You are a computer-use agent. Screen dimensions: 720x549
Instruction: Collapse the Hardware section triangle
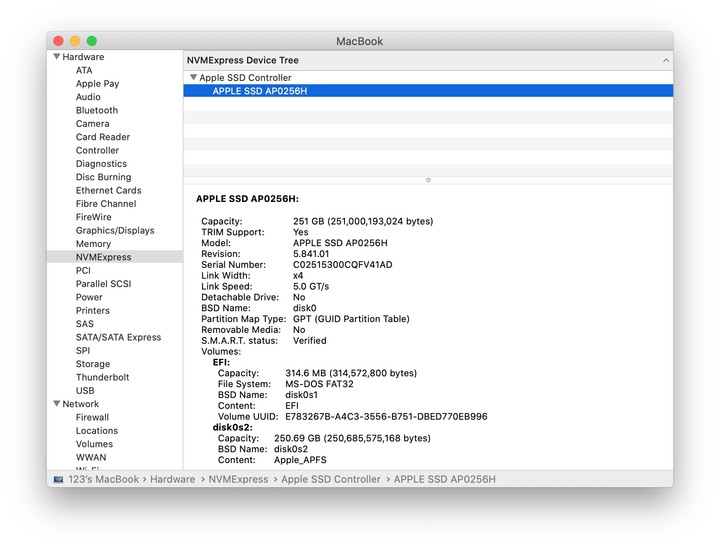(x=56, y=56)
